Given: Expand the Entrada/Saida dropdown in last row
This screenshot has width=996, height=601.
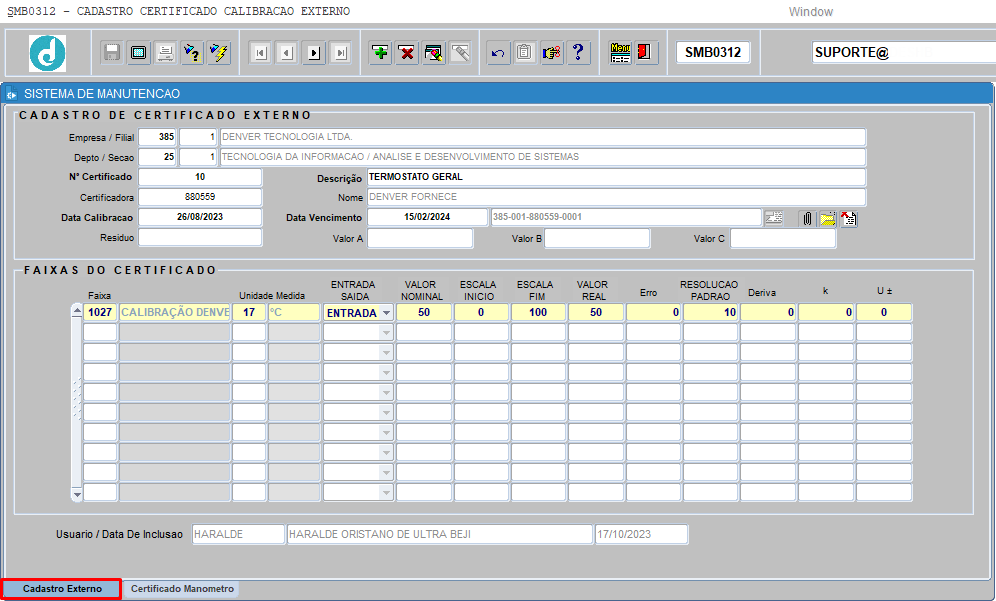Looking at the screenshot, I should coord(386,492).
